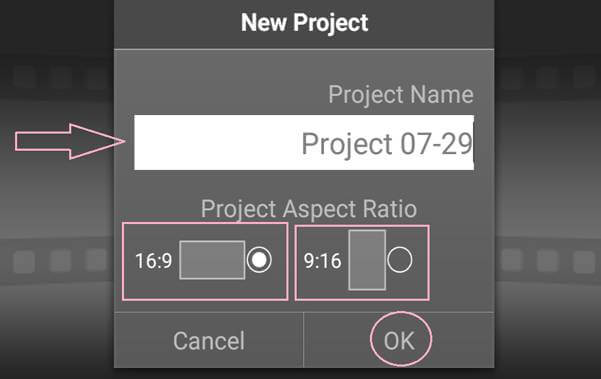Screen dimensions: 601x379
Task: Click the 'Project 07-29' text in field
Action: click(x=387, y=144)
